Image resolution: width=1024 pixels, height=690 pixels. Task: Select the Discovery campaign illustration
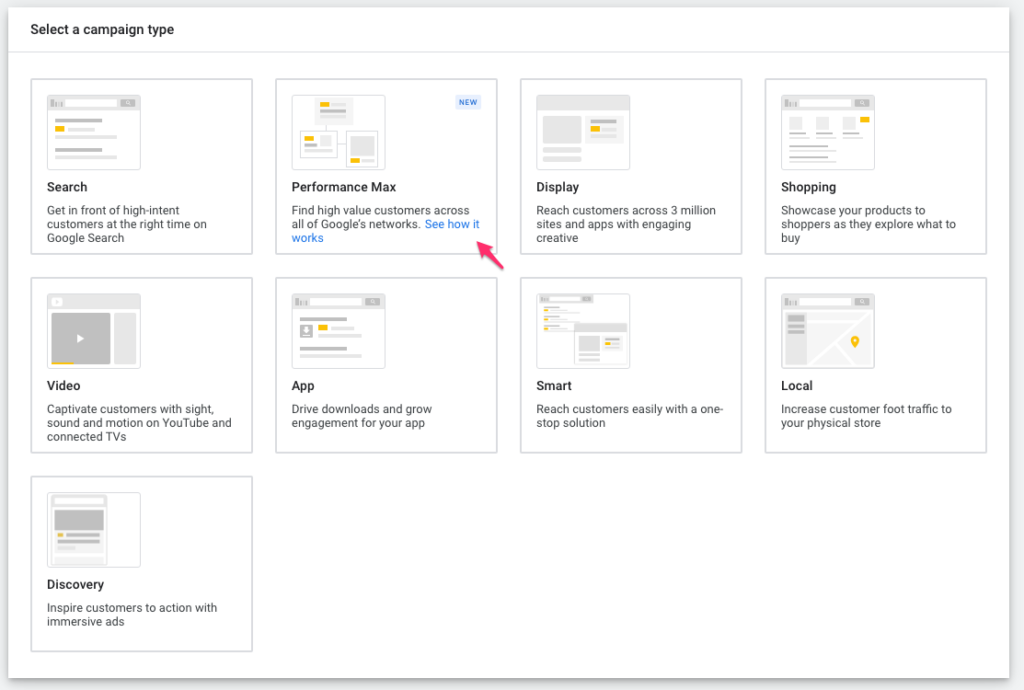click(x=93, y=529)
